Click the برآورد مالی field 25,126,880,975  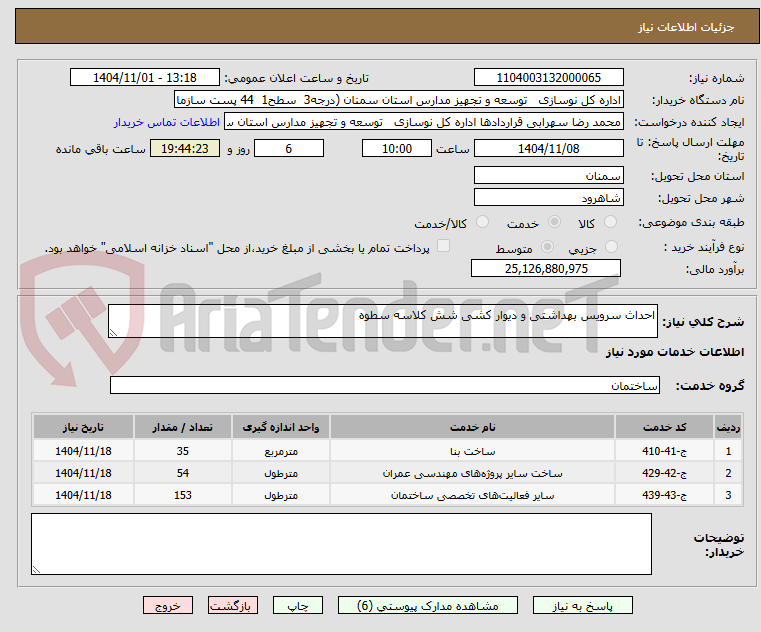pos(546,268)
